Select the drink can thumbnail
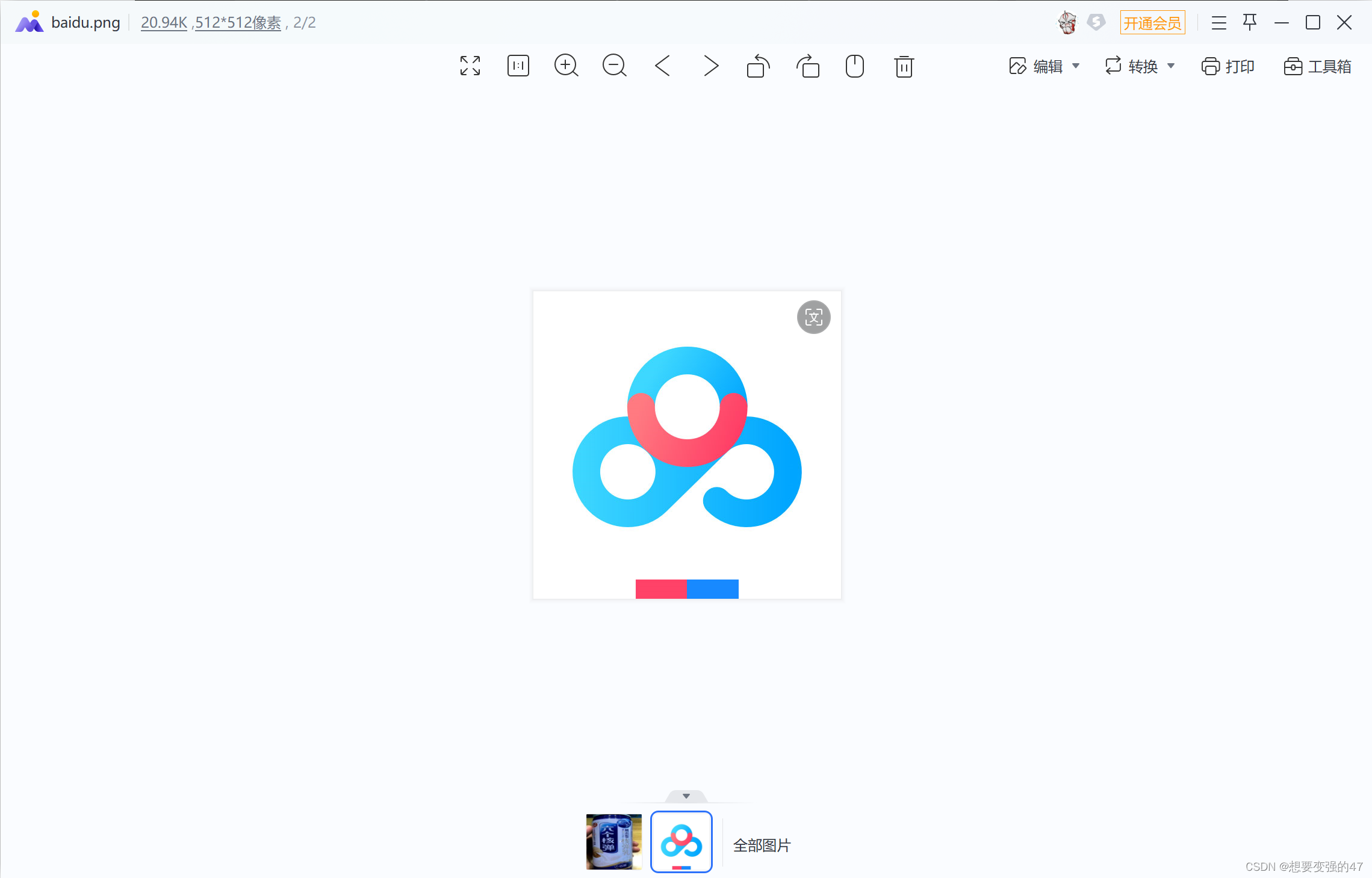Viewport: 1372px width, 878px height. pos(613,841)
